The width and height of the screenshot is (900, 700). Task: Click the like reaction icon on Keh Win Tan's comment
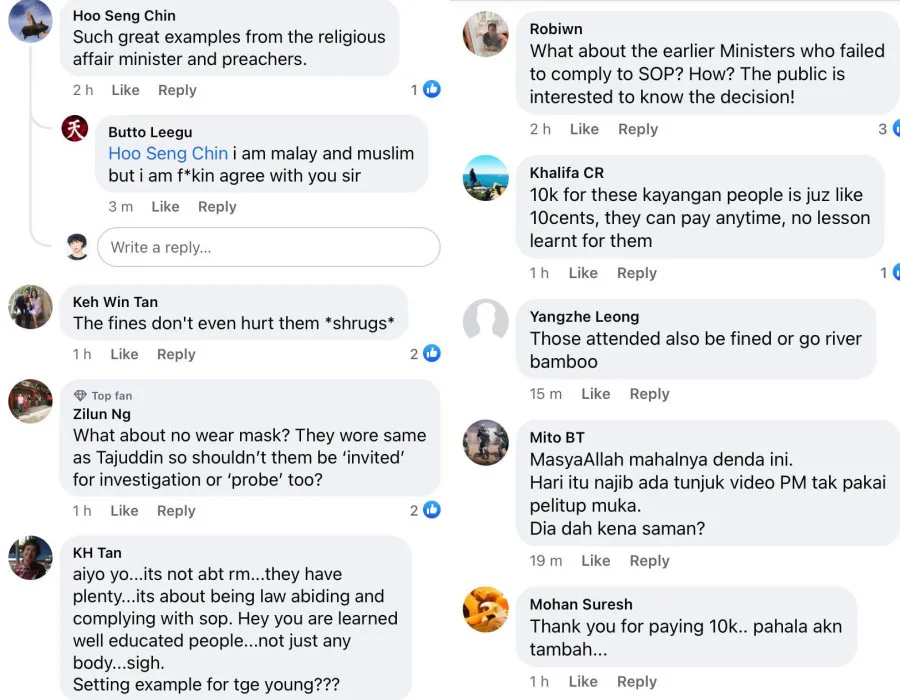pyautogui.click(x=432, y=354)
